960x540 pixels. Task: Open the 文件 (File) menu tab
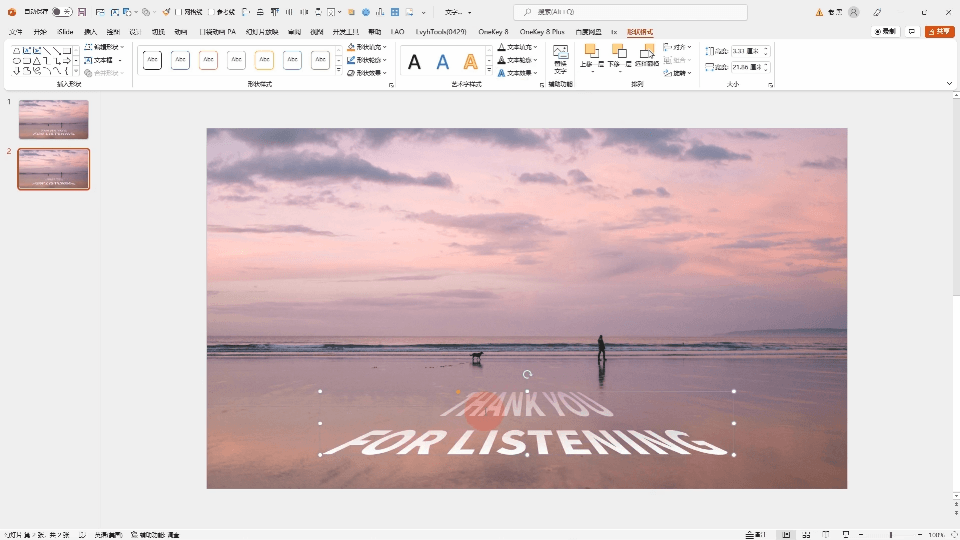(x=16, y=32)
